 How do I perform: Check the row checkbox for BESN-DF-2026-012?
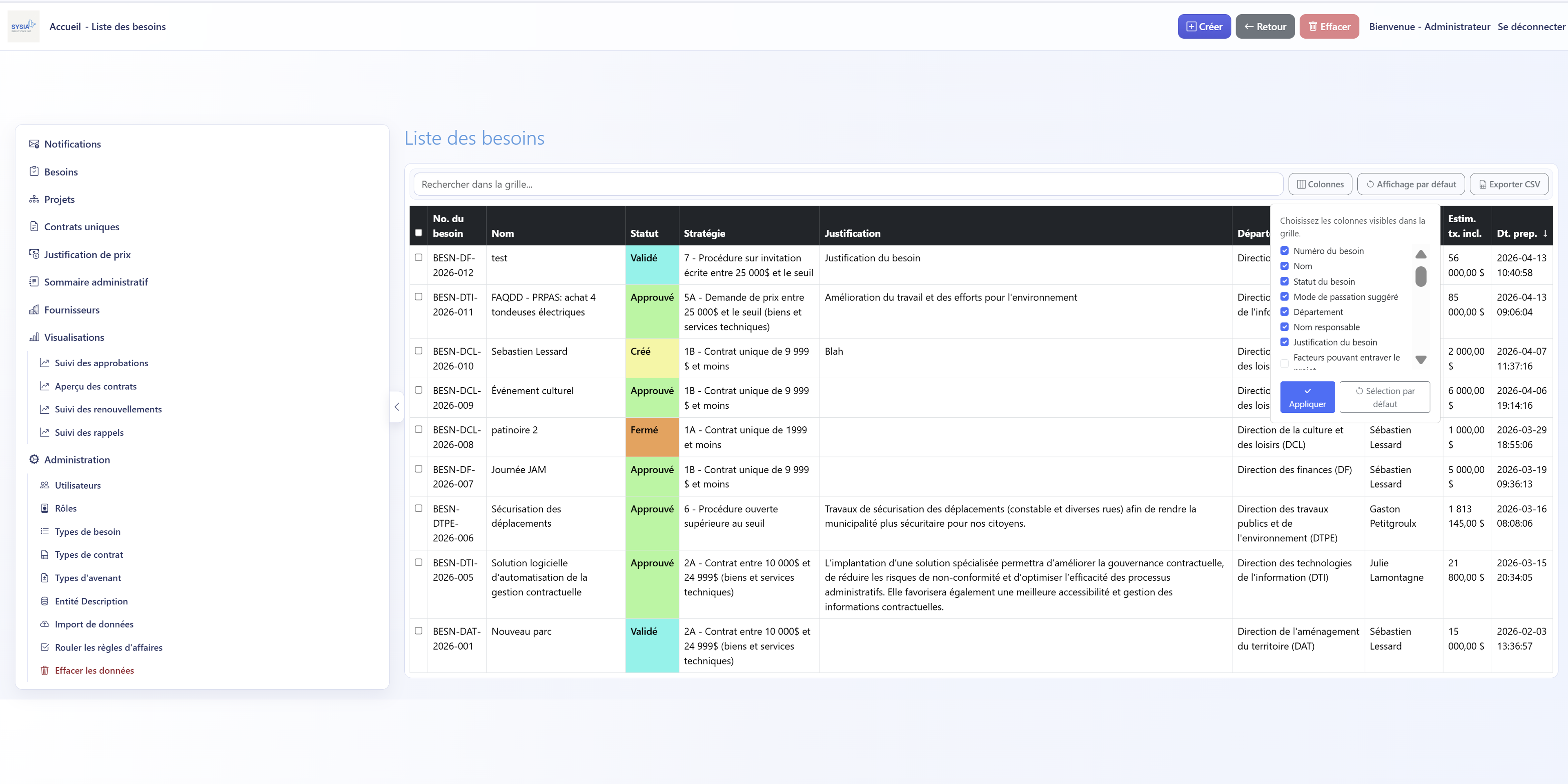[418, 258]
